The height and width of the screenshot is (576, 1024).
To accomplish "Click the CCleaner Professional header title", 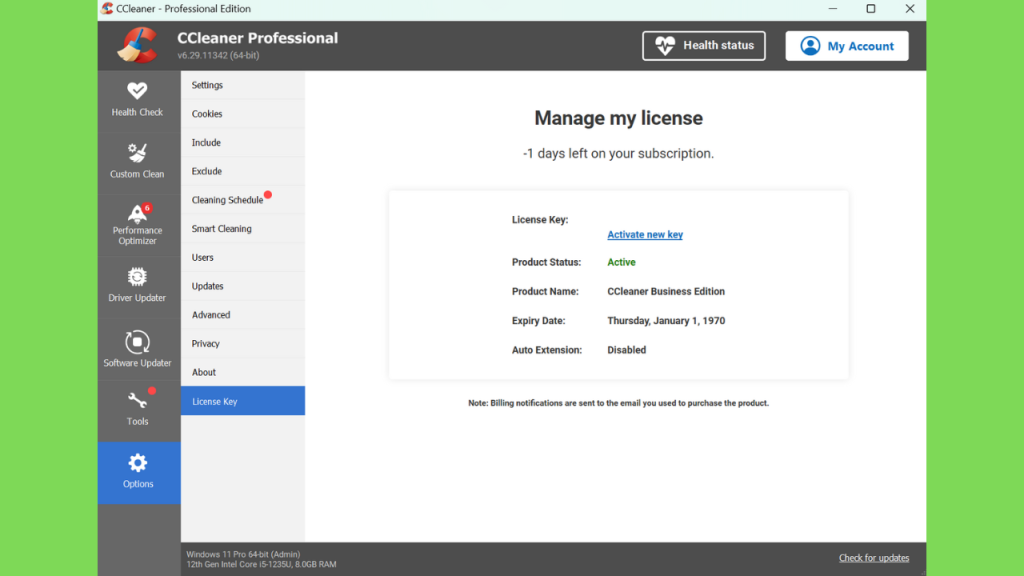I will (x=257, y=38).
